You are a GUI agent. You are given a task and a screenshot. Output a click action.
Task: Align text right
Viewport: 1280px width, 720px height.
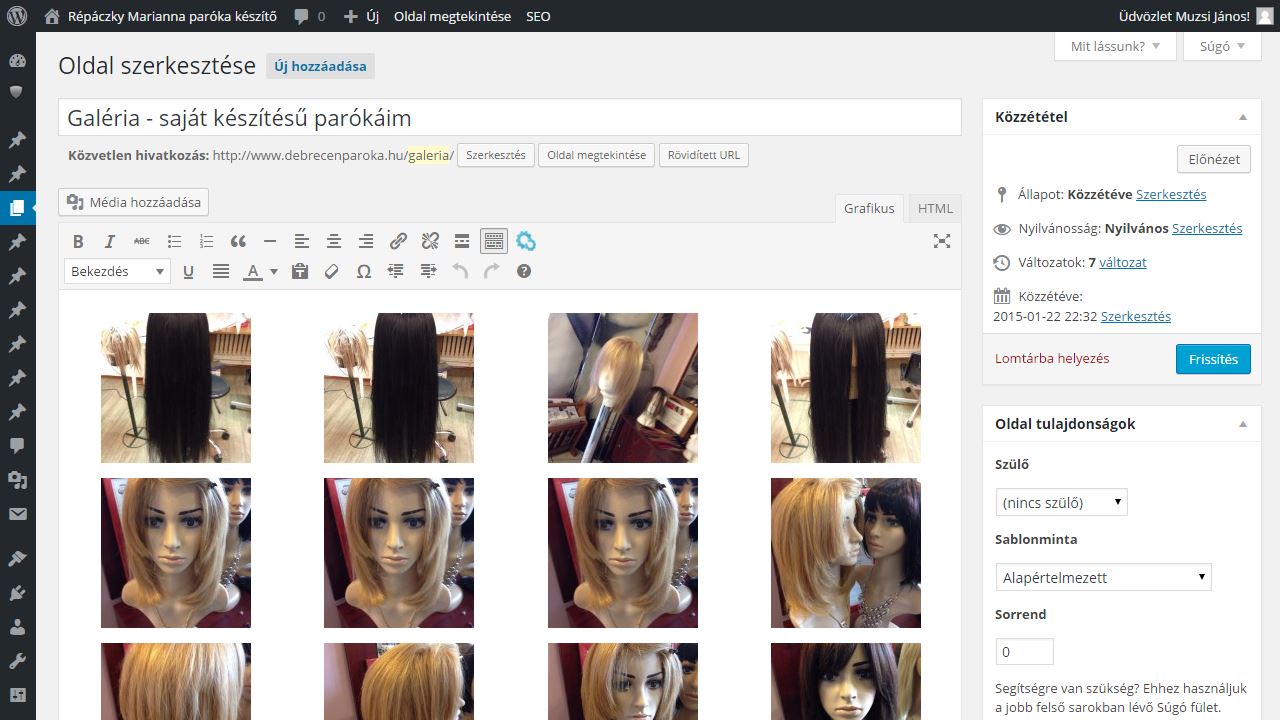[366, 241]
